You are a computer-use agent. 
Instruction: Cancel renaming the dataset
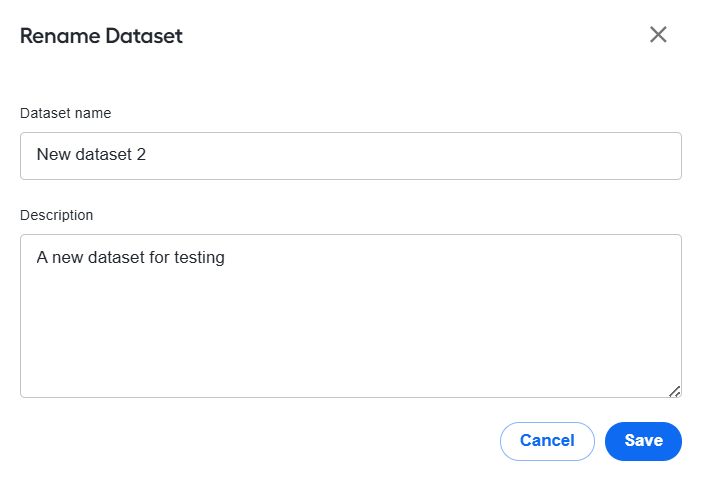(547, 441)
